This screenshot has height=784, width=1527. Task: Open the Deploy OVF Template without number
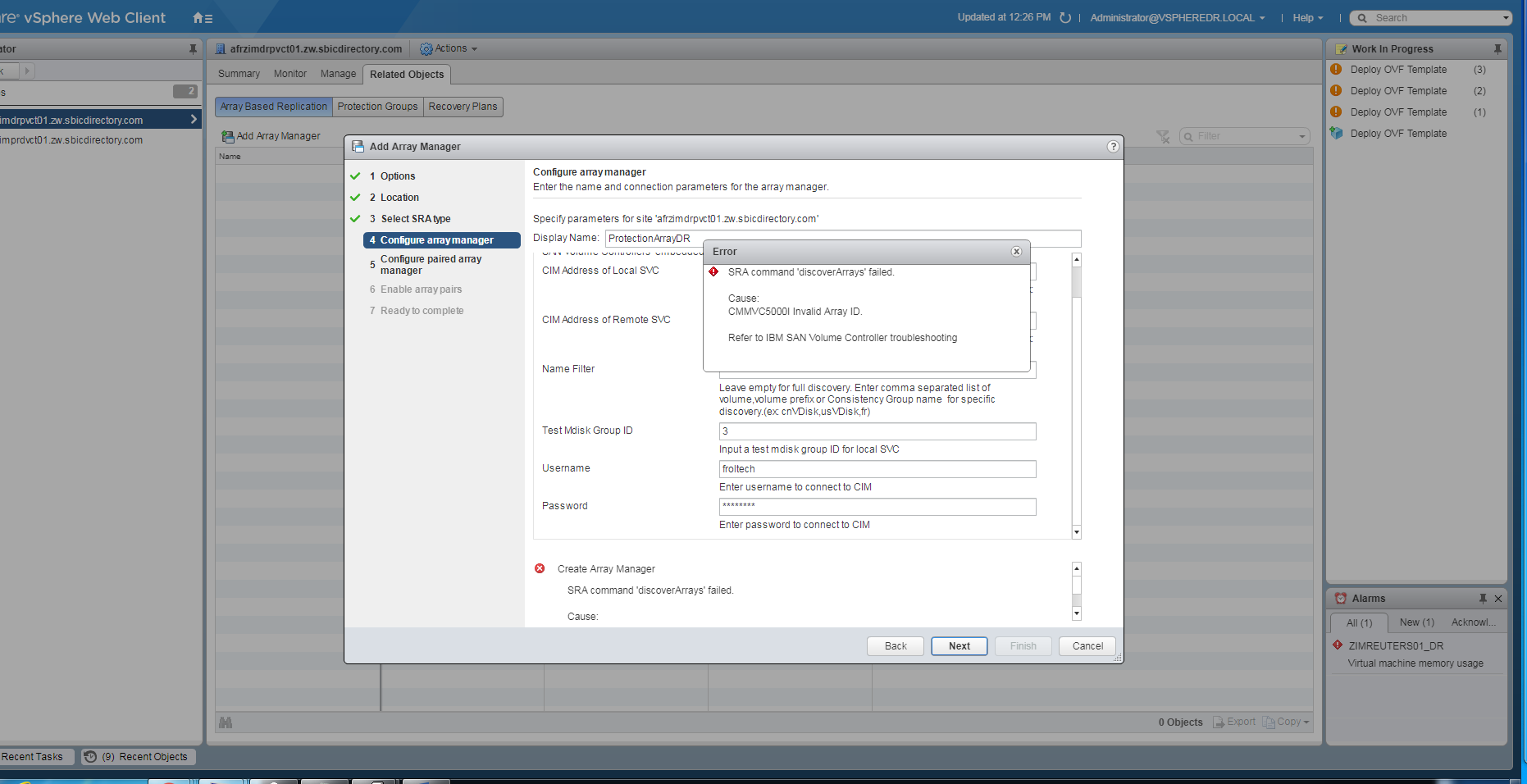1398,134
